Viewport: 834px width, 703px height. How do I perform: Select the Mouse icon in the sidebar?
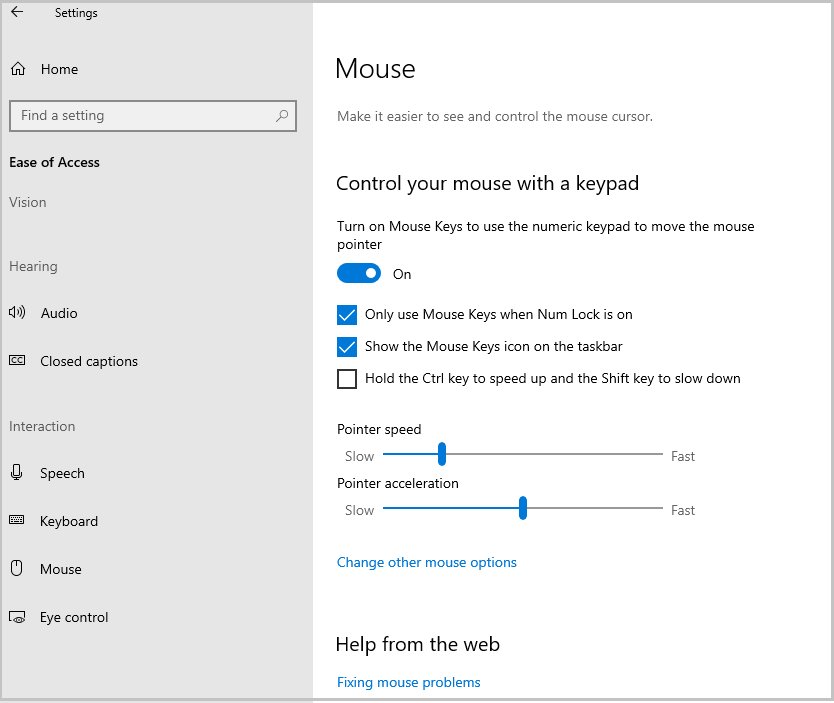coord(16,568)
